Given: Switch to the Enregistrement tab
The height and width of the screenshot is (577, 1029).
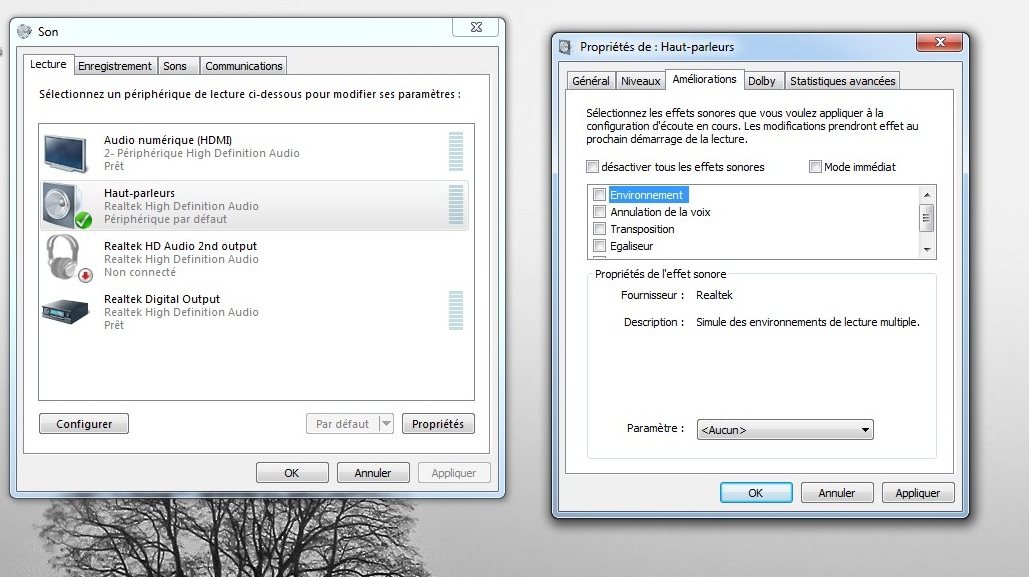Looking at the screenshot, I should point(115,66).
